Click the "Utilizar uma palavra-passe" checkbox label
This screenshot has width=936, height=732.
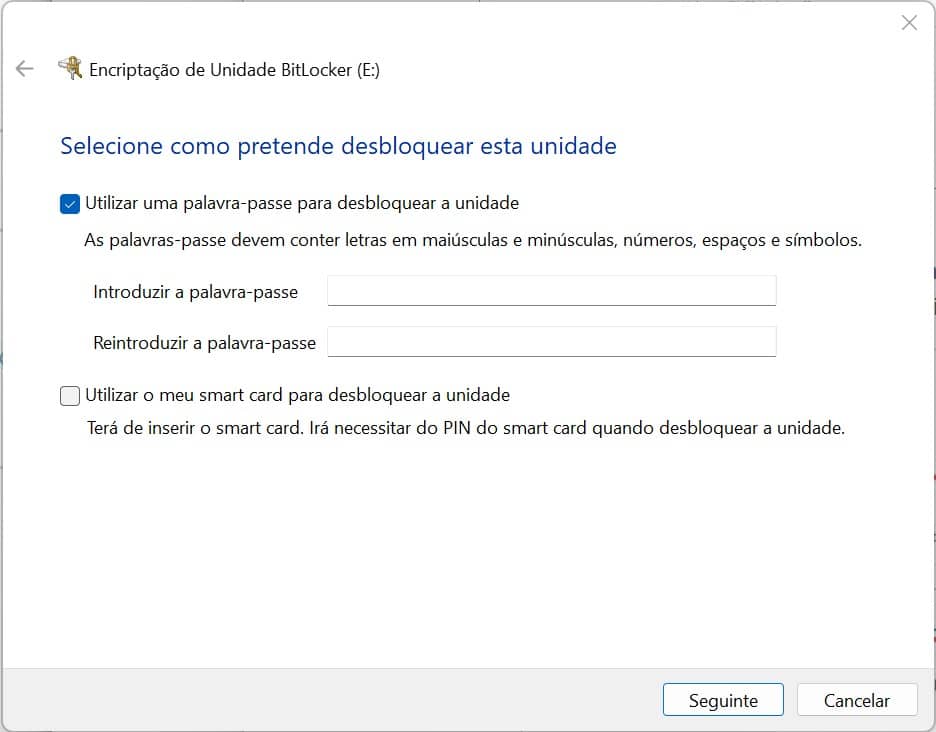tap(302, 204)
